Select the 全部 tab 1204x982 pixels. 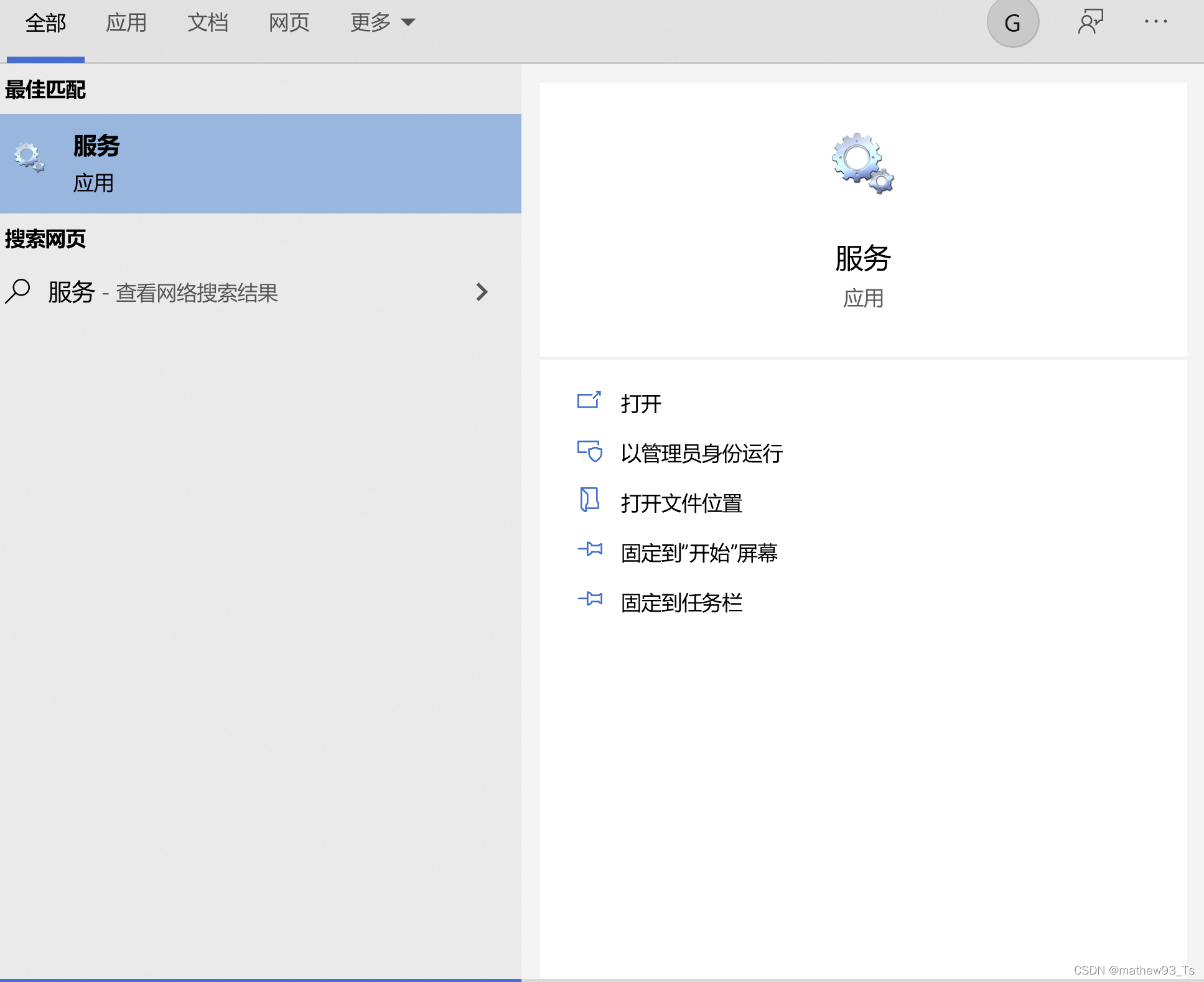pos(45,23)
